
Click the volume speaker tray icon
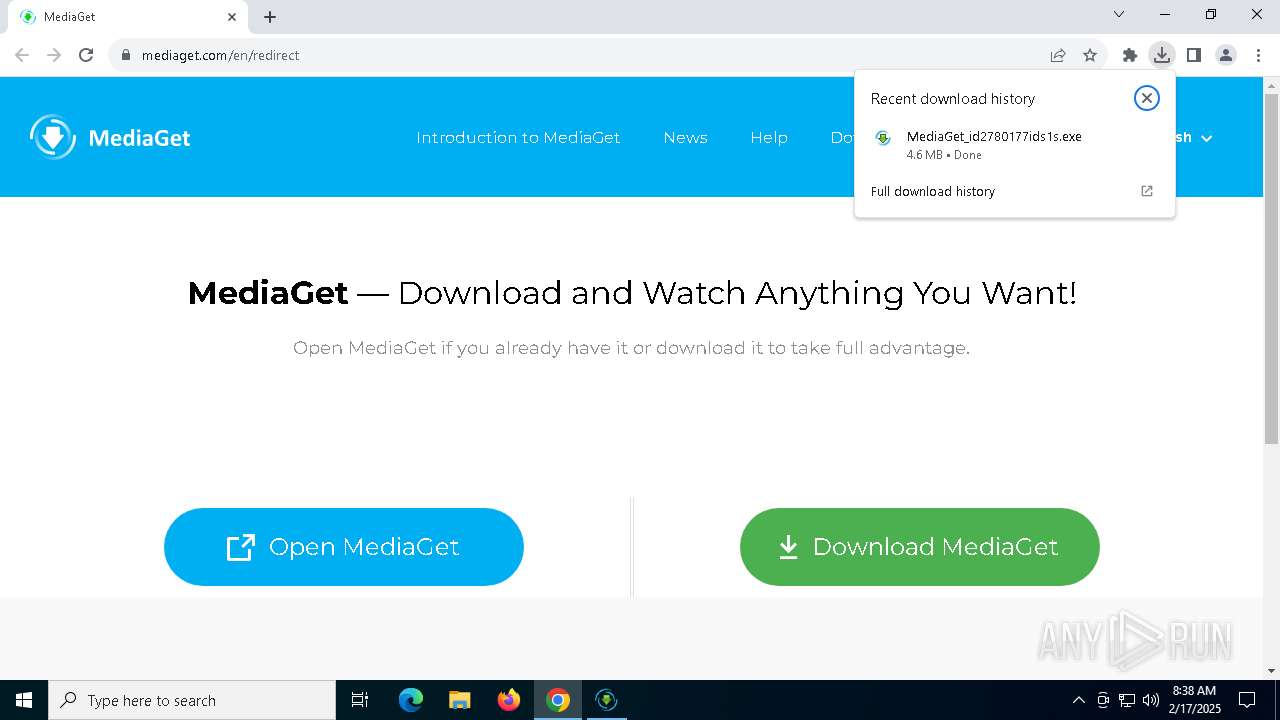pos(1151,700)
